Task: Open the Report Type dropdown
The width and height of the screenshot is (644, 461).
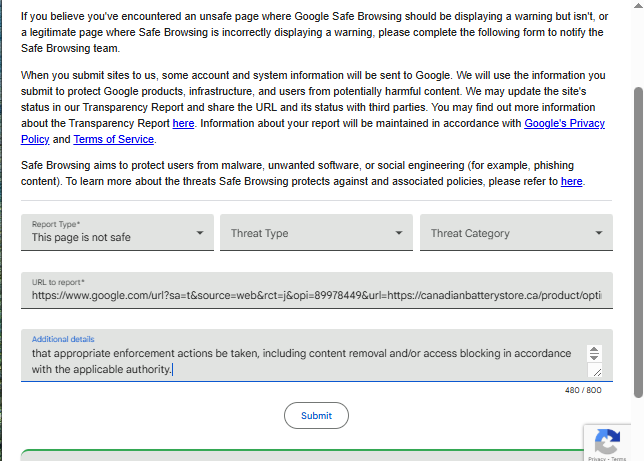Action: point(117,232)
